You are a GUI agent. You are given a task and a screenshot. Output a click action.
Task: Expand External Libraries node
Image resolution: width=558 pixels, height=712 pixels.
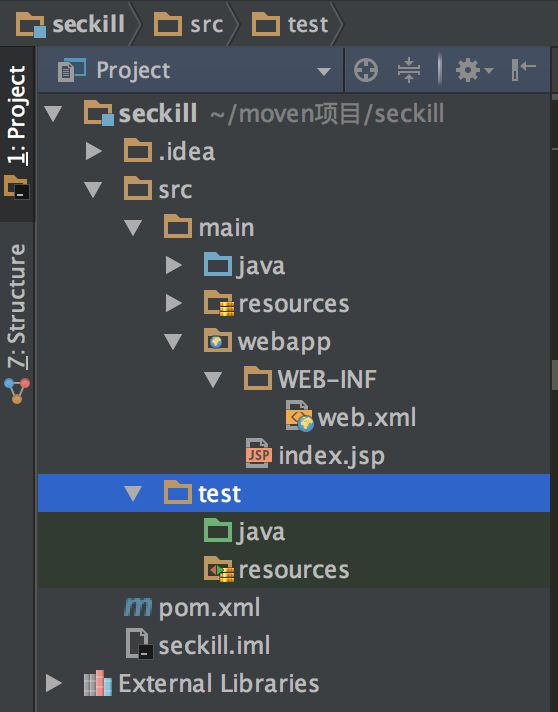point(54,683)
